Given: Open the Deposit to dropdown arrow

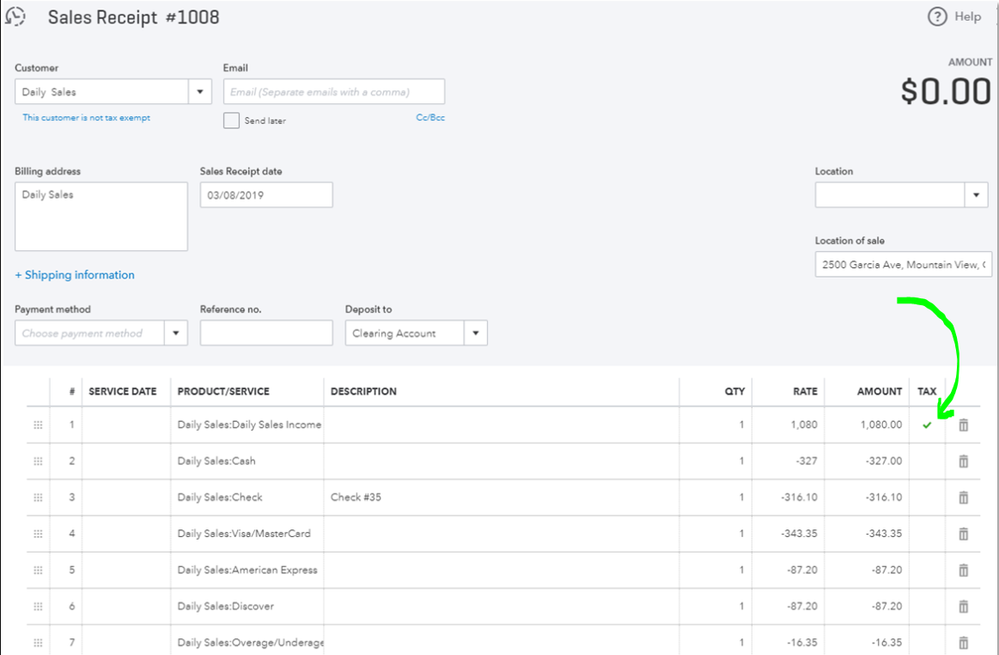Looking at the screenshot, I should pos(475,333).
